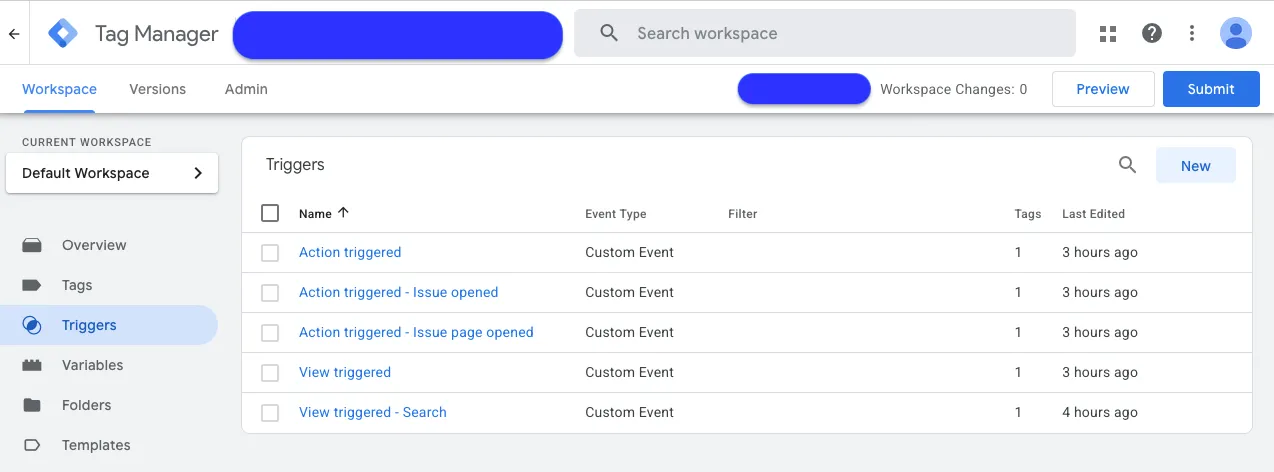The image size is (1274, 472).
Task: Expand the Default Workspace selector
Action: (x=112, y=173)
